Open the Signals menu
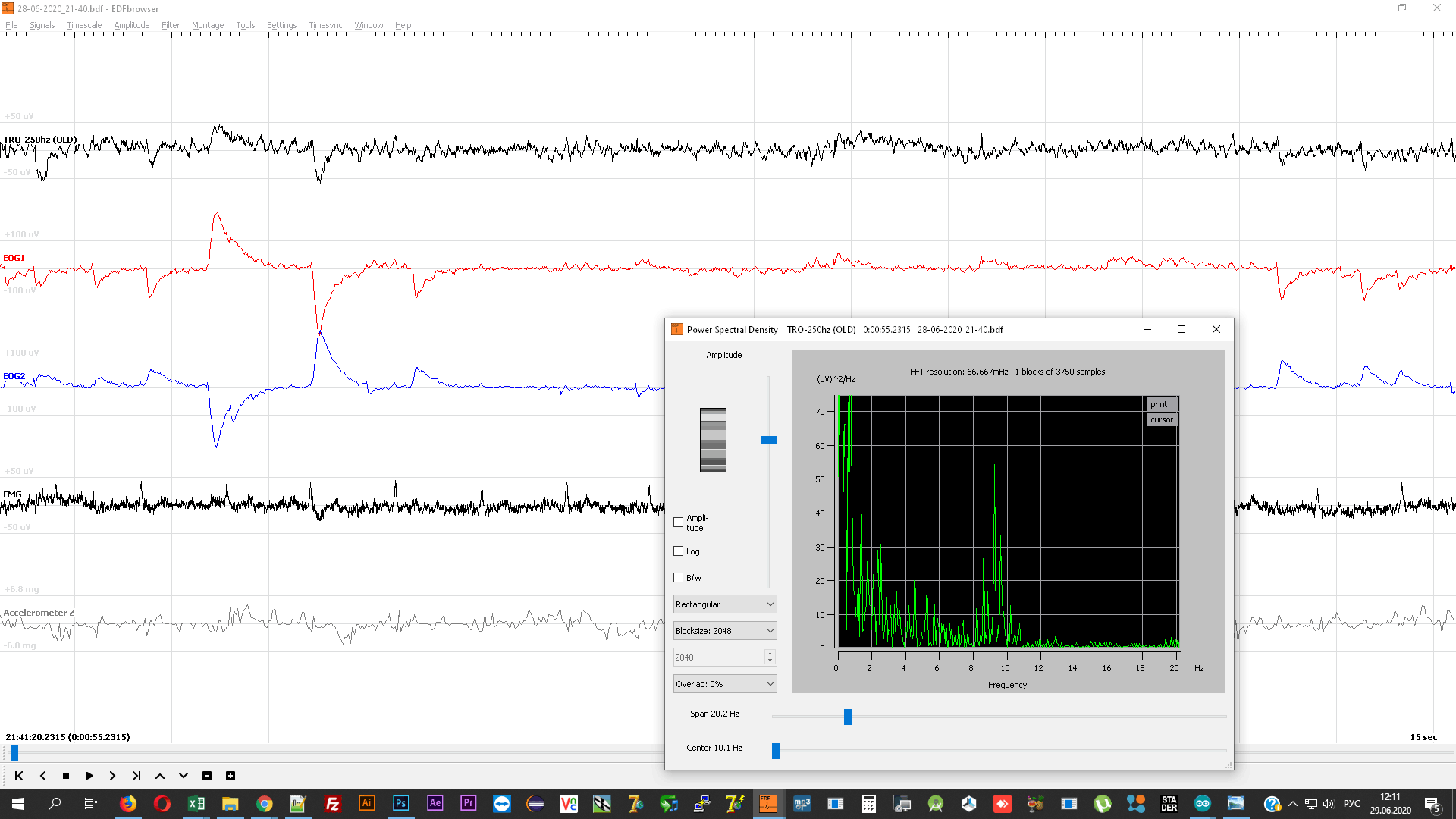This screenshot has width=1456, height=819. (42, 25)
